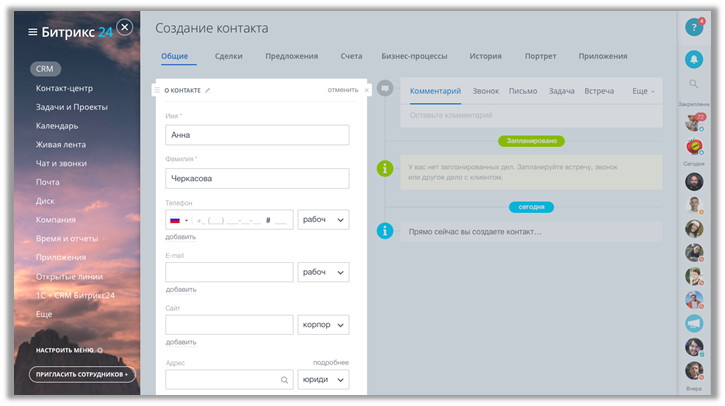
Task: Open CRM in the left menu
Action: [45, 69]
